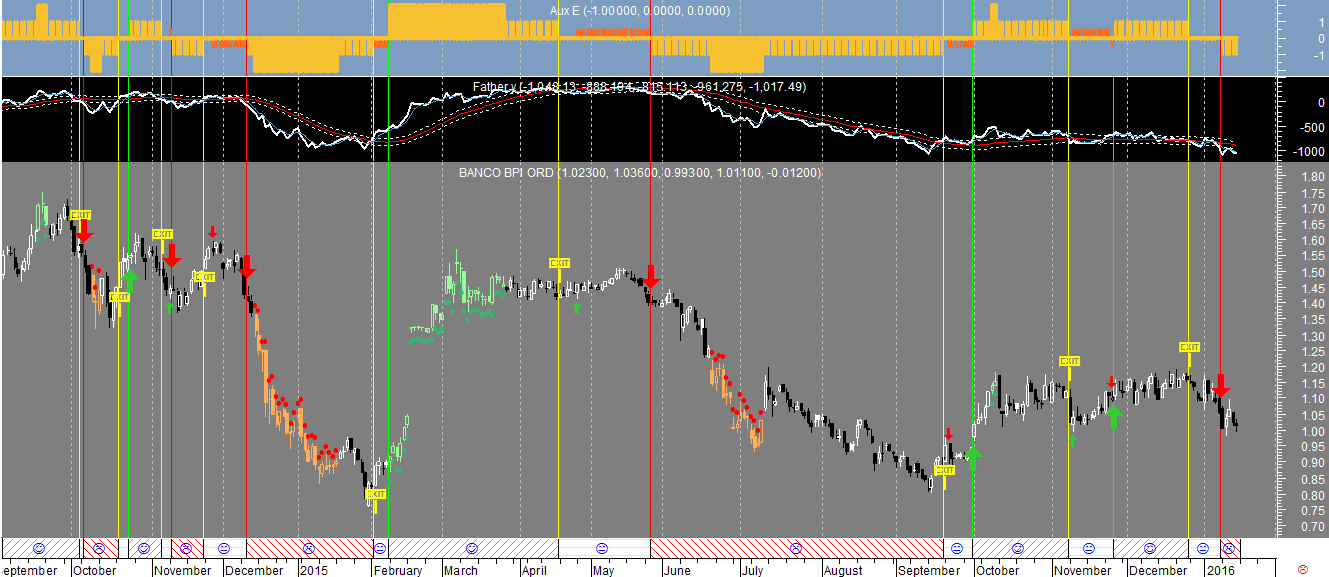Select the EXIT tag at the February 2015 low

375,494
